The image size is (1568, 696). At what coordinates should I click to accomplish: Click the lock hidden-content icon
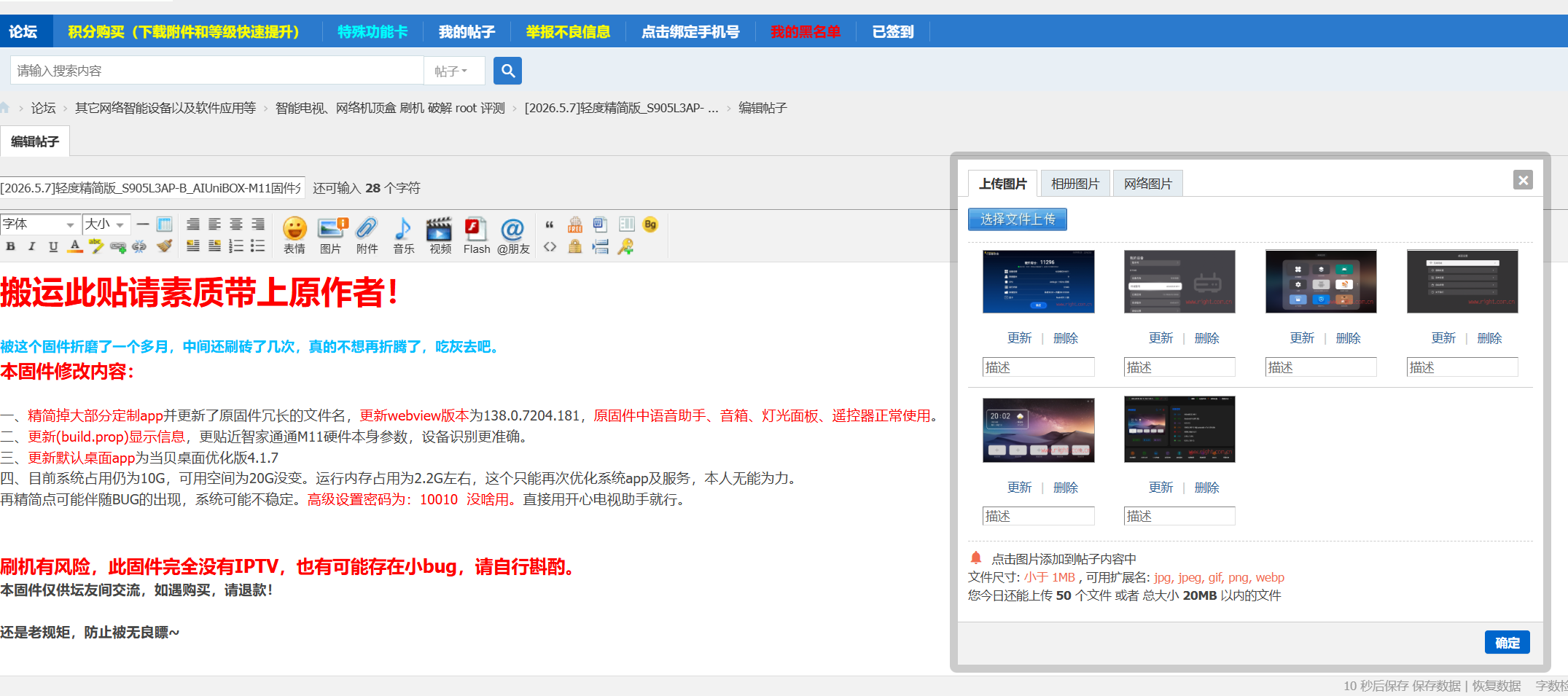[575, 246]
